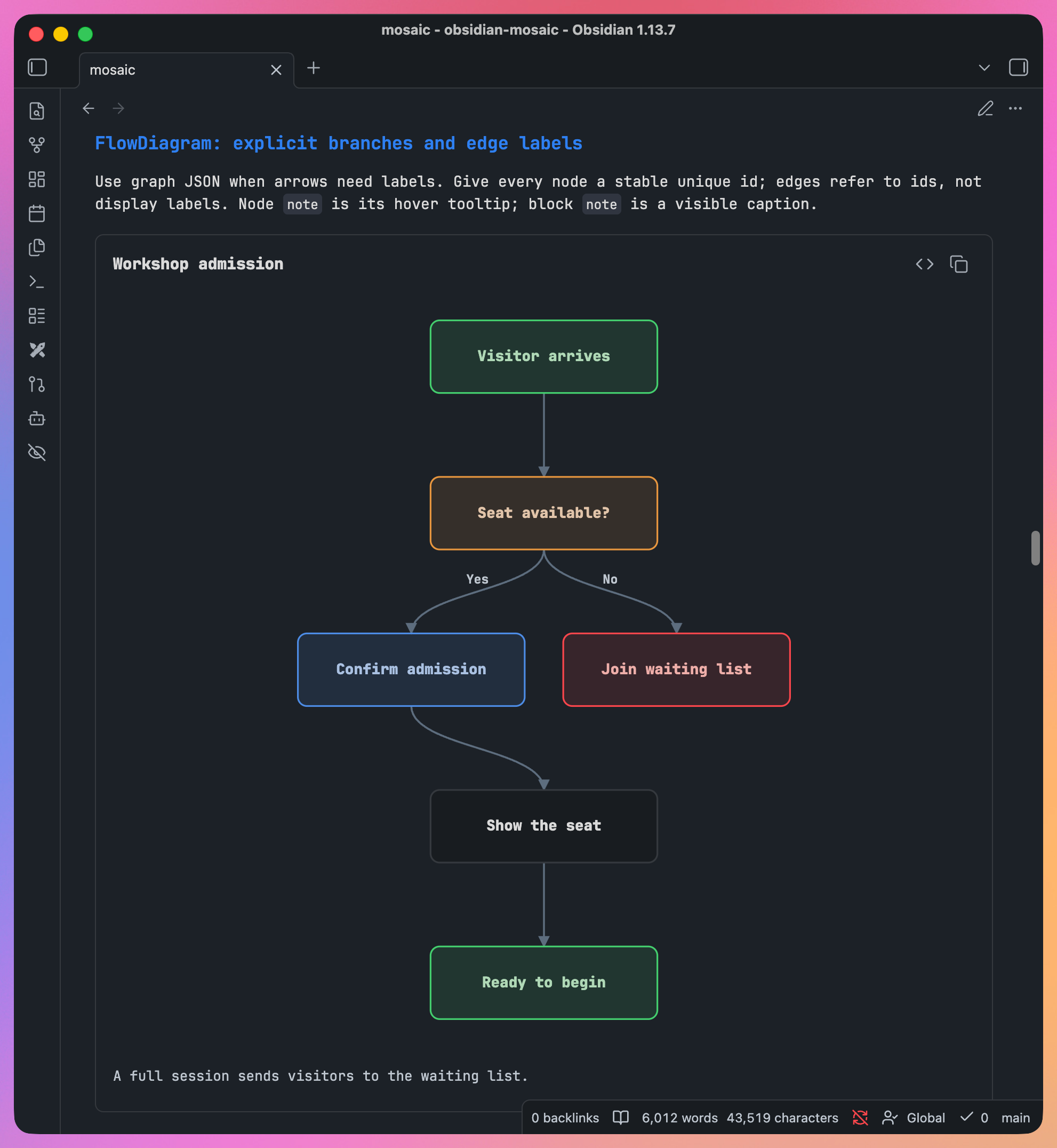Open today's daily note calendar icon

[x=37, y=213]
